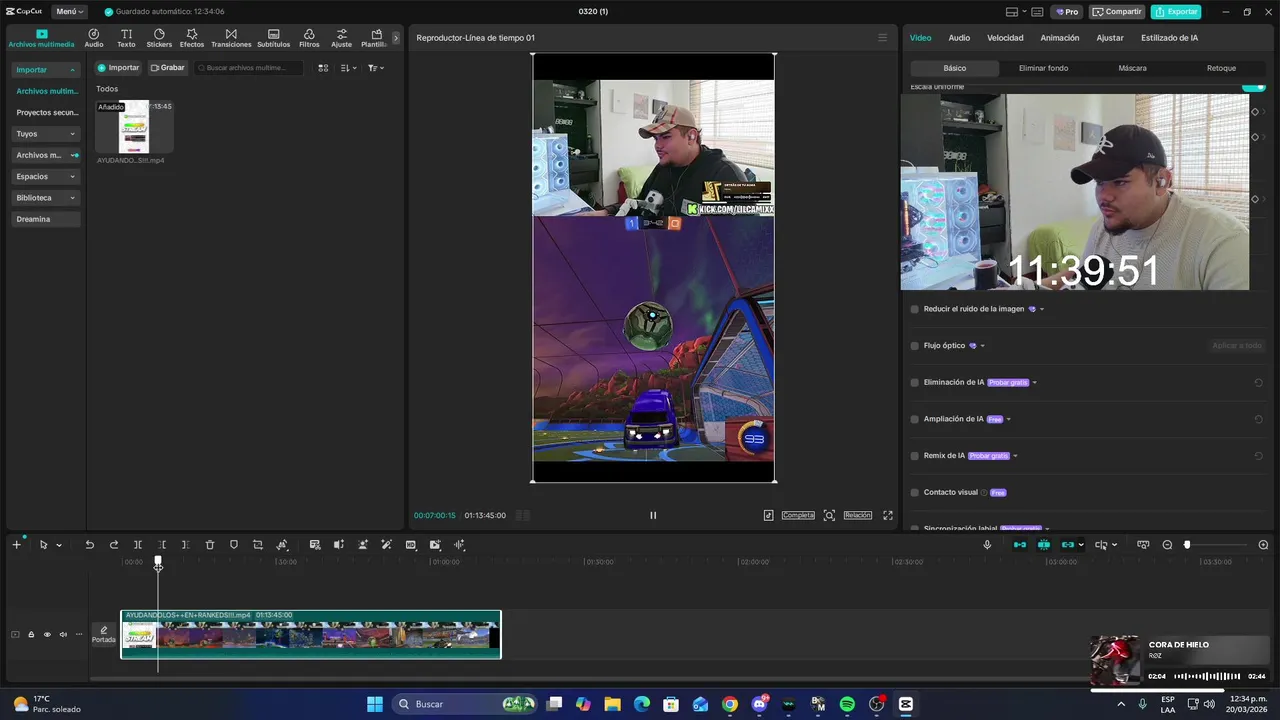Viewport: 1280px width, 720px height.
Task: Open the filter media dropdown
Action: click(375, 68)
